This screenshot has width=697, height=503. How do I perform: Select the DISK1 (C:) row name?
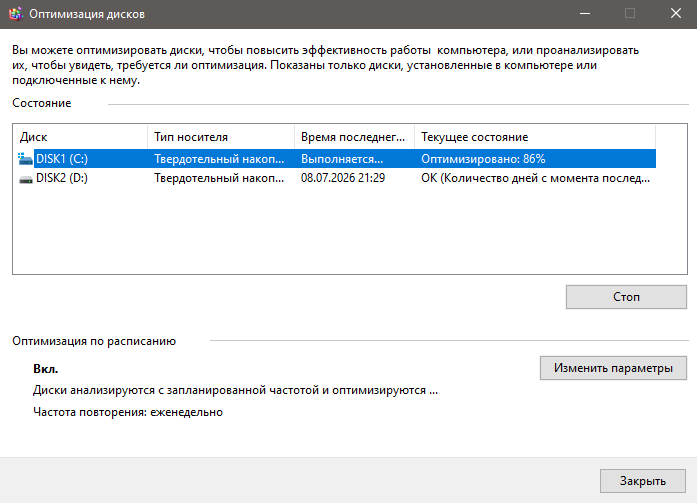62,159
